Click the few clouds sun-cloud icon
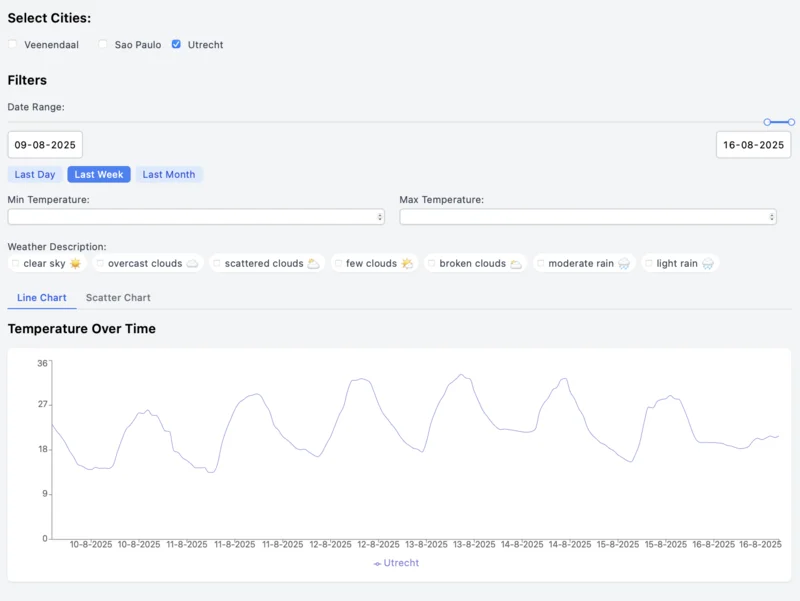The height and width of the screenshot is (601, 800). pos(407,264)
